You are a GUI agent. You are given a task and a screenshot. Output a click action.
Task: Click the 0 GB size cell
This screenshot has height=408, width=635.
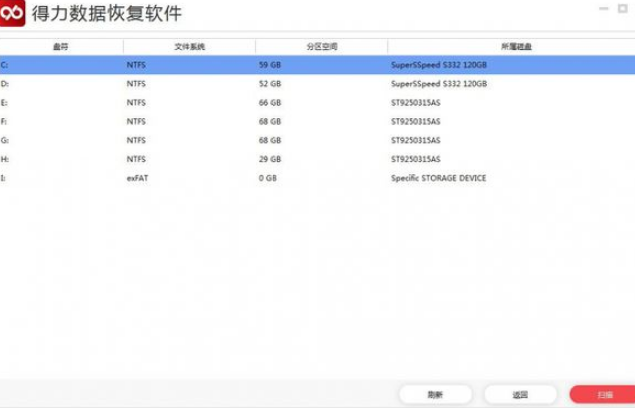268,178
